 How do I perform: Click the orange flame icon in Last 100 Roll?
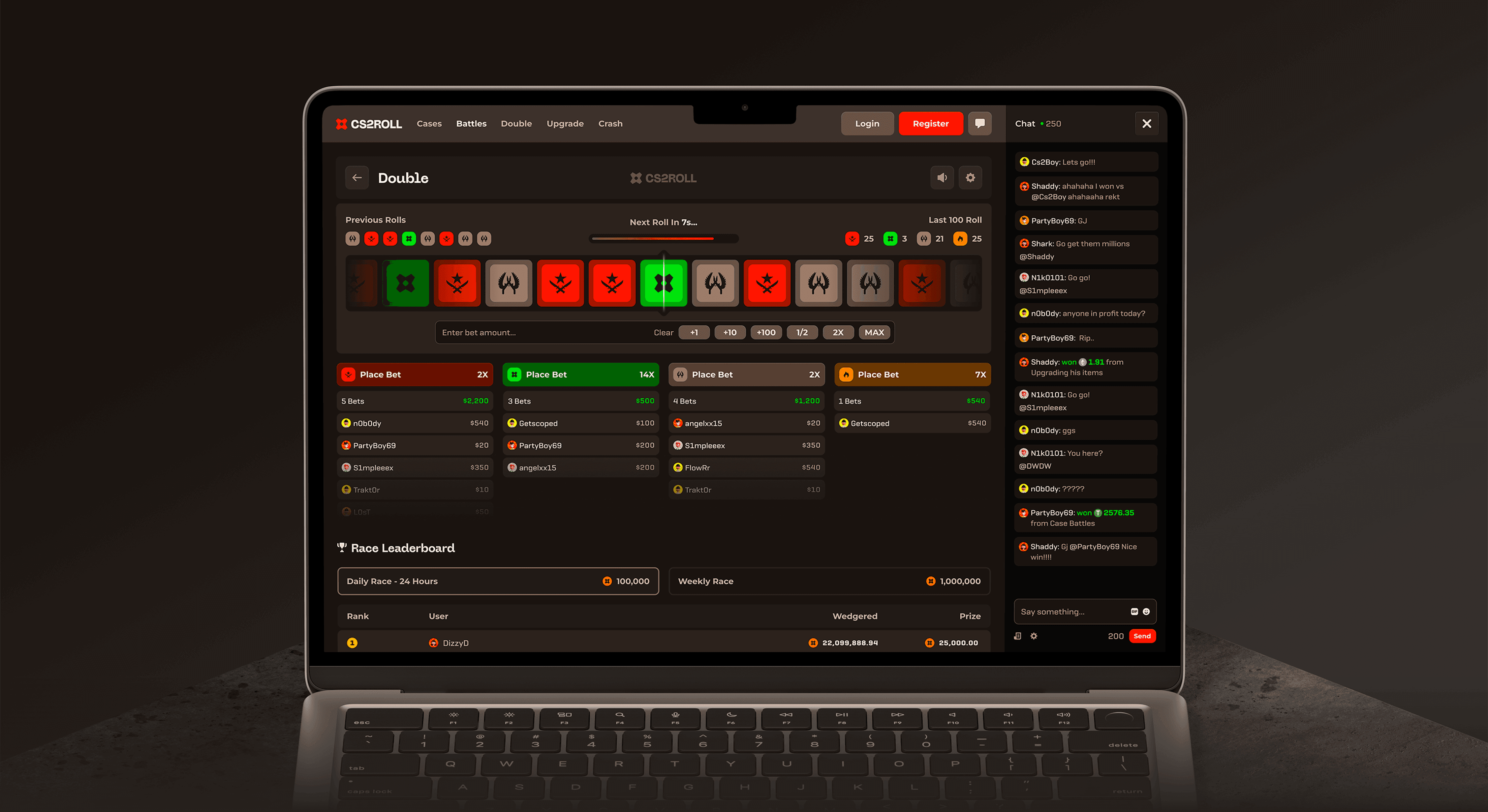click(x=960, y=238)
